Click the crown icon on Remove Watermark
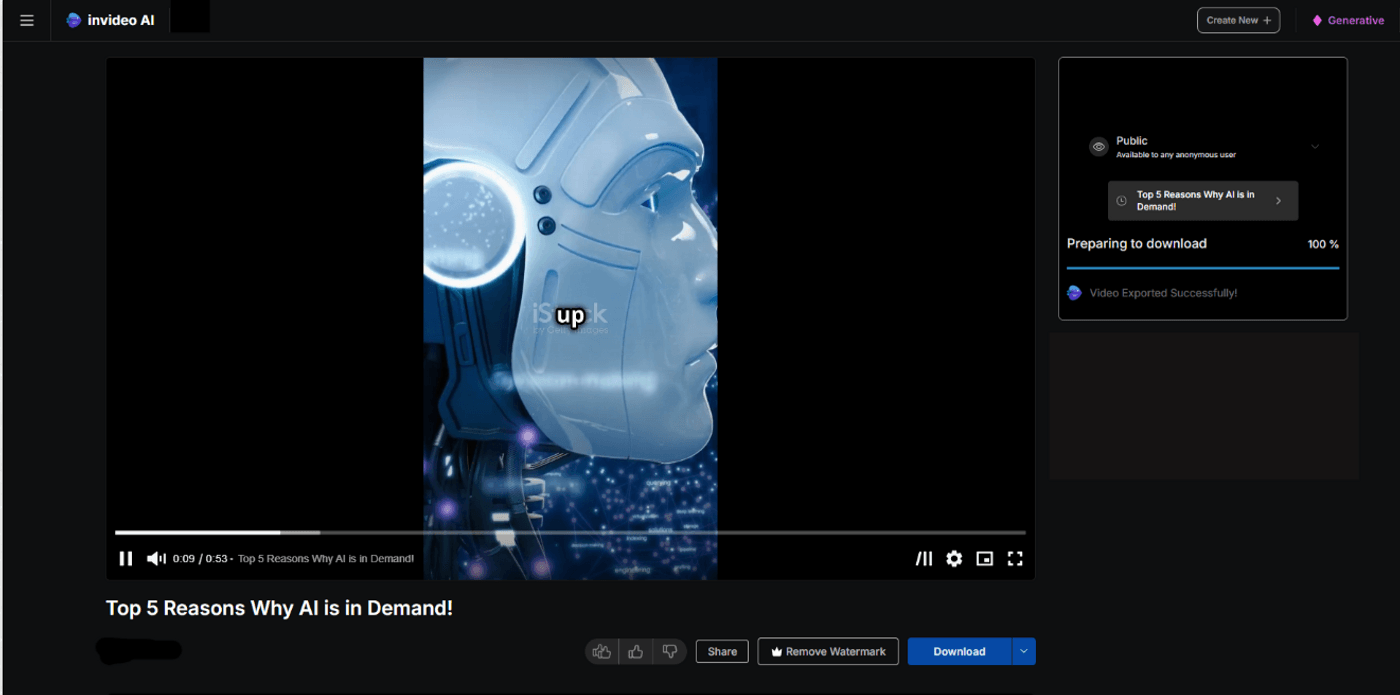 pyautogui.click(x=776, y=651)
